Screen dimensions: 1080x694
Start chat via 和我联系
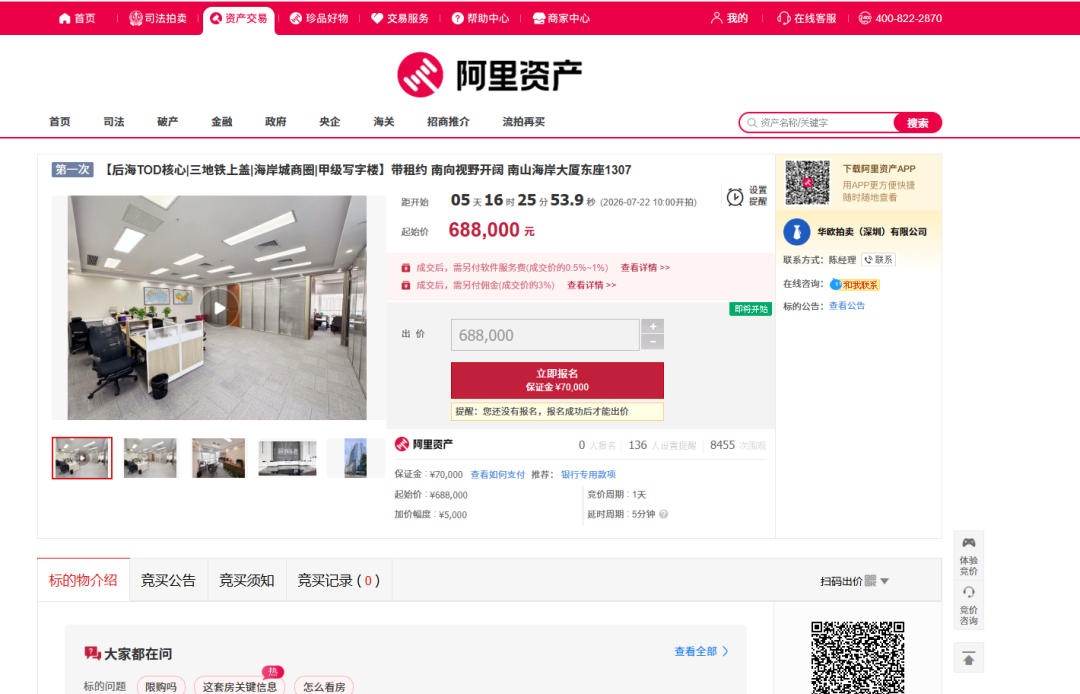pyautogui.click(x=855, y=284)
